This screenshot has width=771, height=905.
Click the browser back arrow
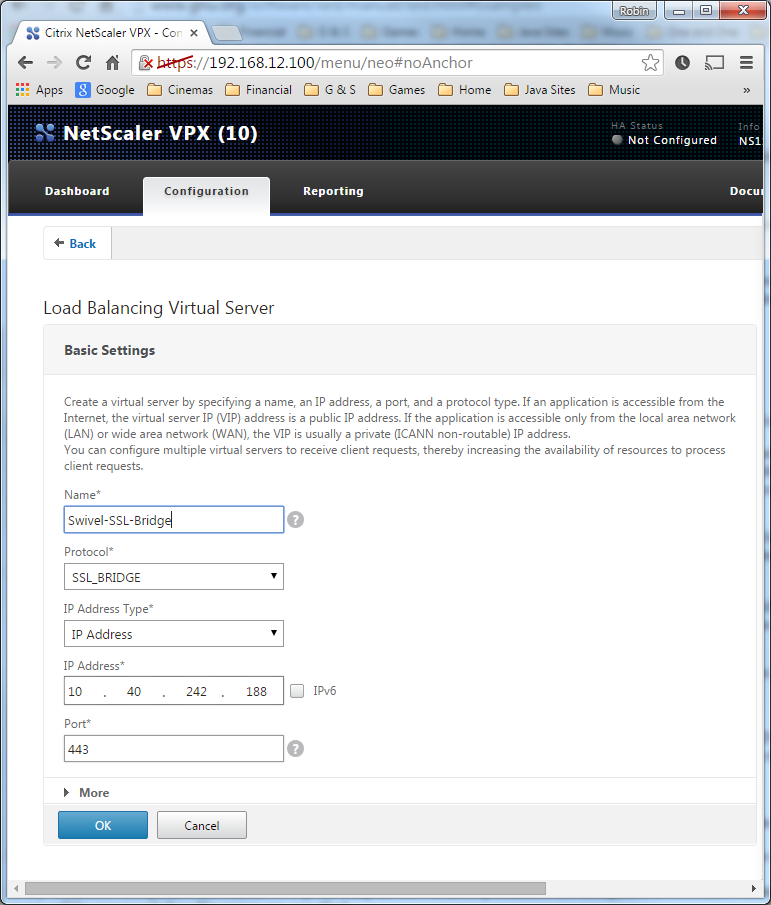pos(25,62)
